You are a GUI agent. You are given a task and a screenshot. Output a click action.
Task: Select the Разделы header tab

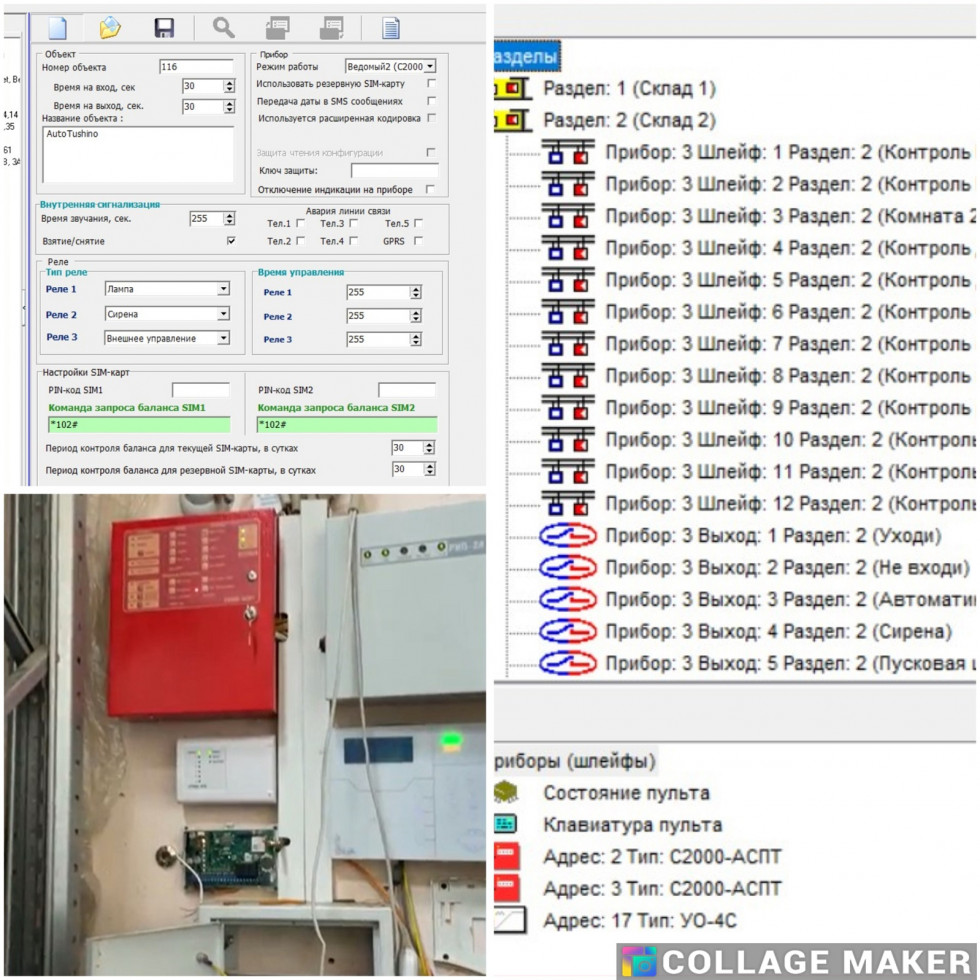526,57
